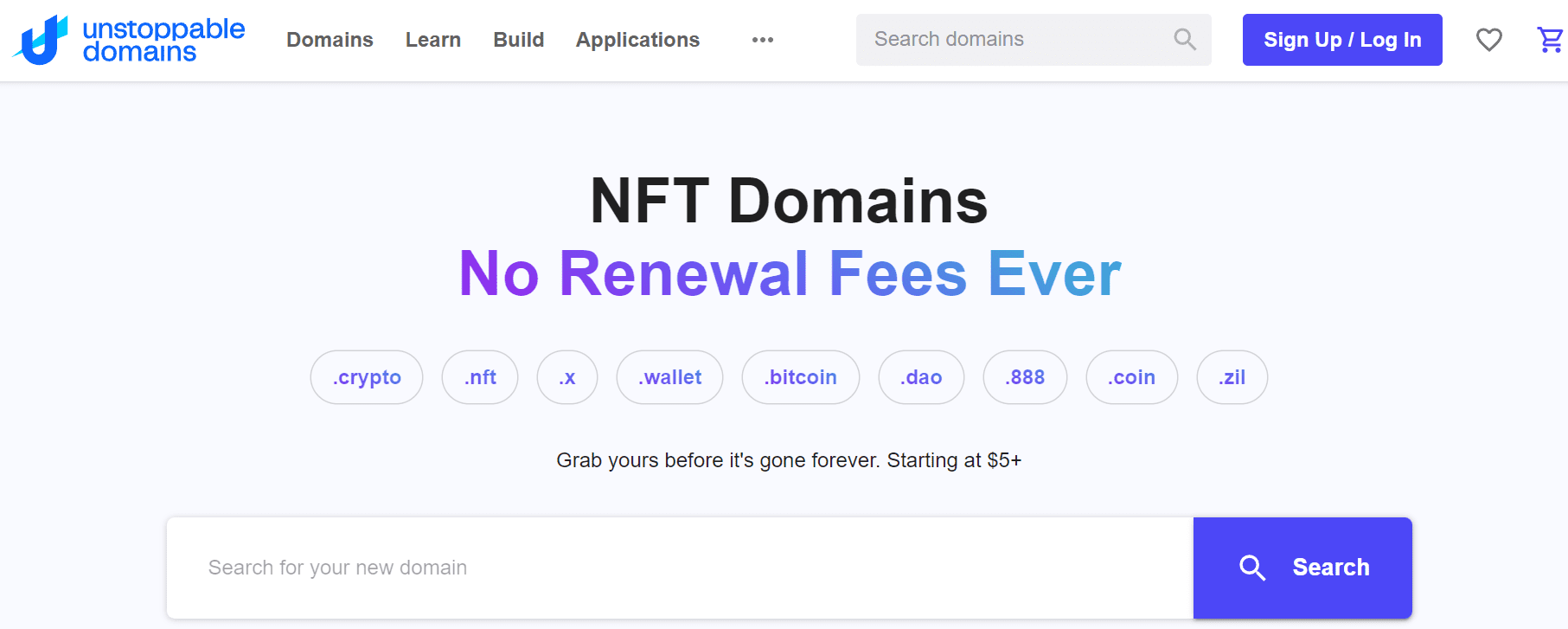This screenshot has width=1568, height=629.
Task: Select the .bitcoin domain extension
Action: 800,377
